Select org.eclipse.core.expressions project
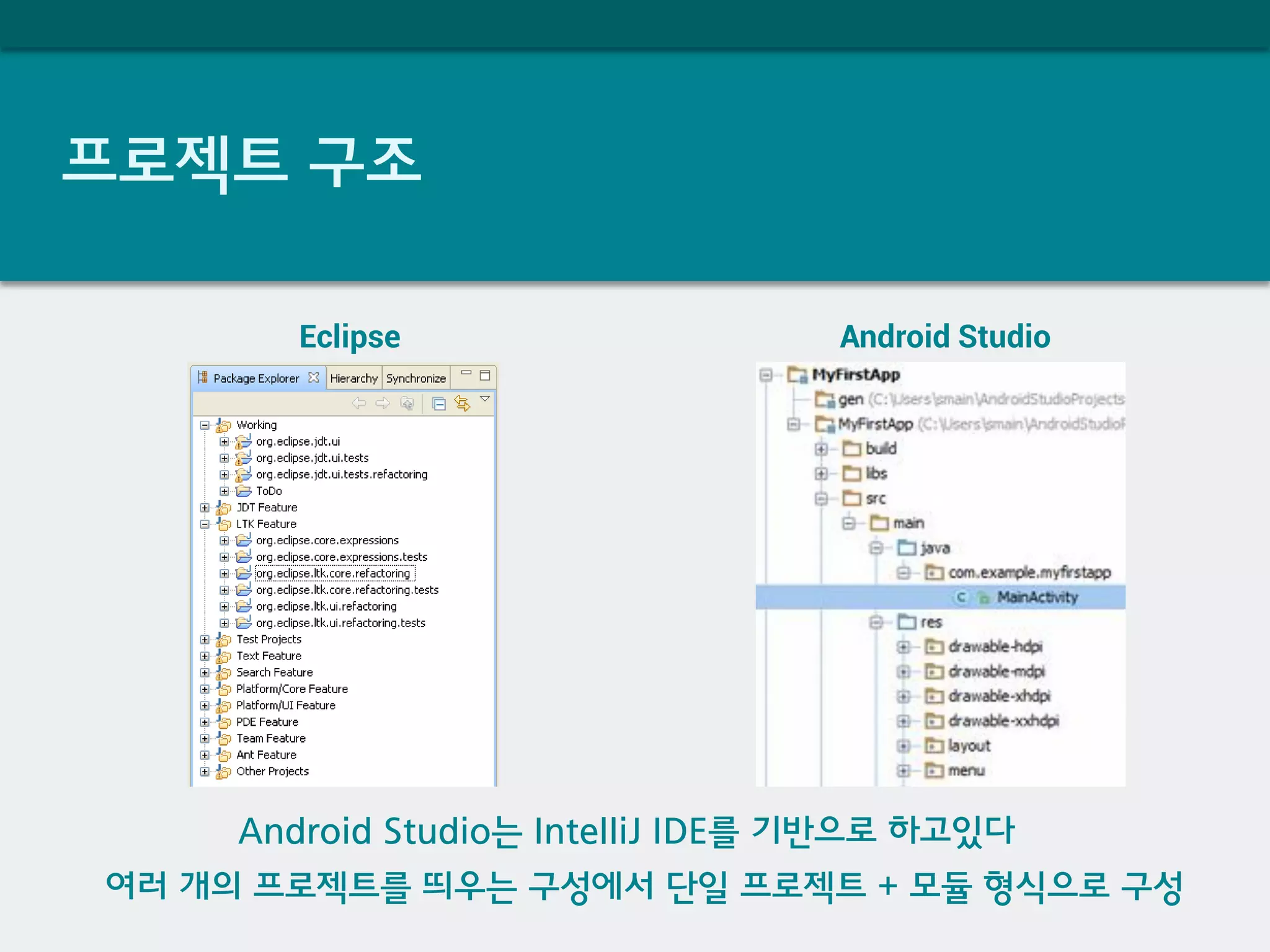Screen dimensions: 1270x952 (x=327, y=540)
